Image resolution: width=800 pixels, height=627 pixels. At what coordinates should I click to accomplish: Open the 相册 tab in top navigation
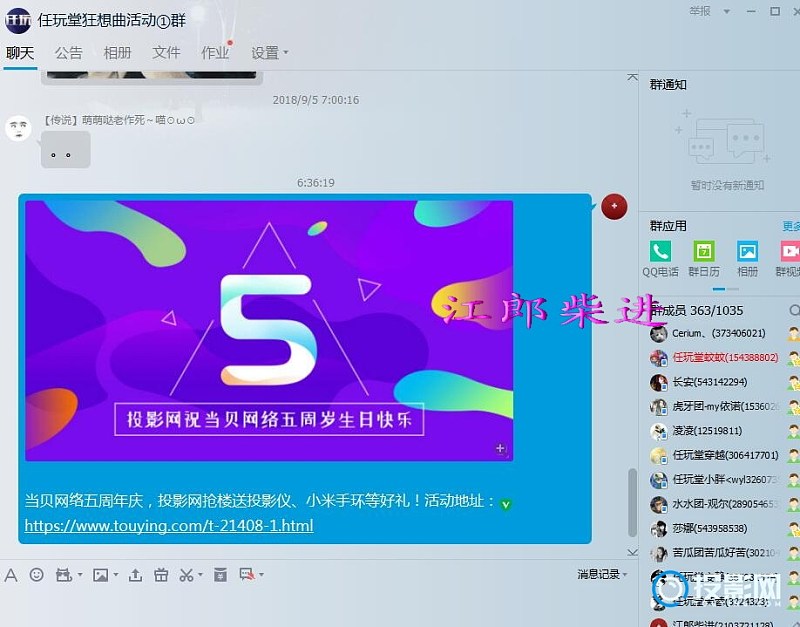pyautogui.click(x=117, y=53)
